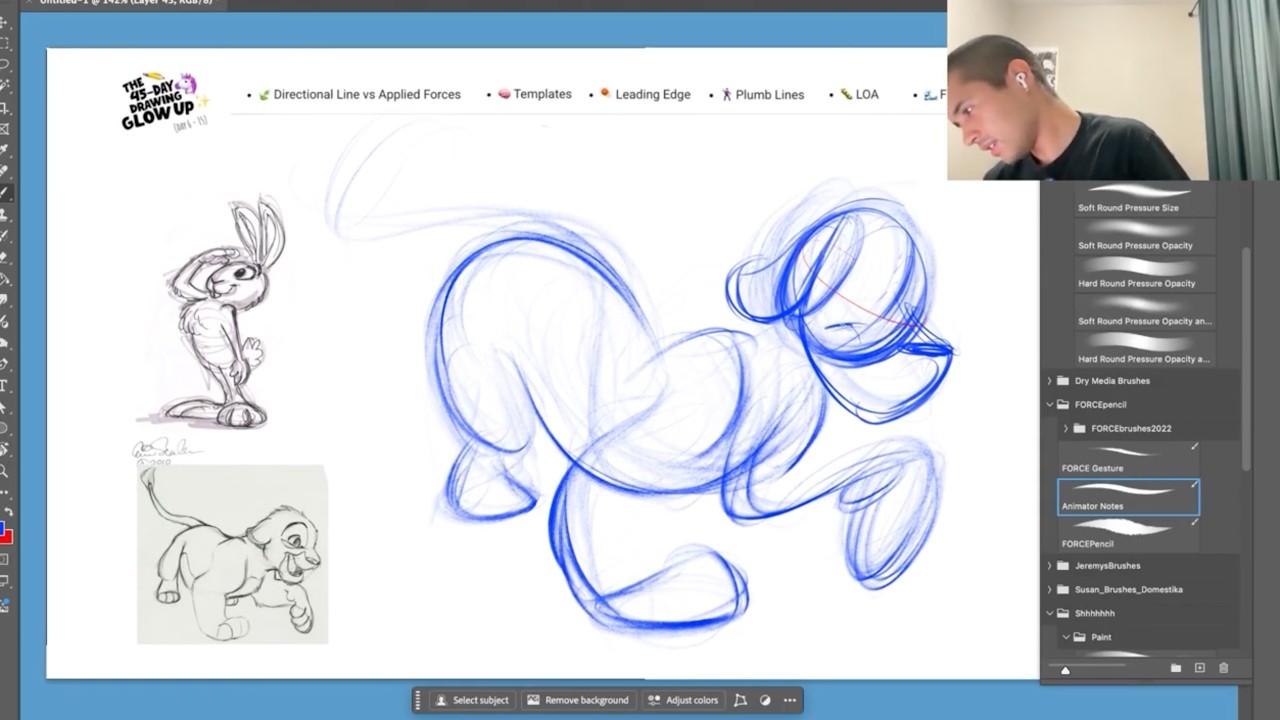Collapse the FORCEpencil folder
This screenshot has width=1280, height=720.
[1049, 405]
